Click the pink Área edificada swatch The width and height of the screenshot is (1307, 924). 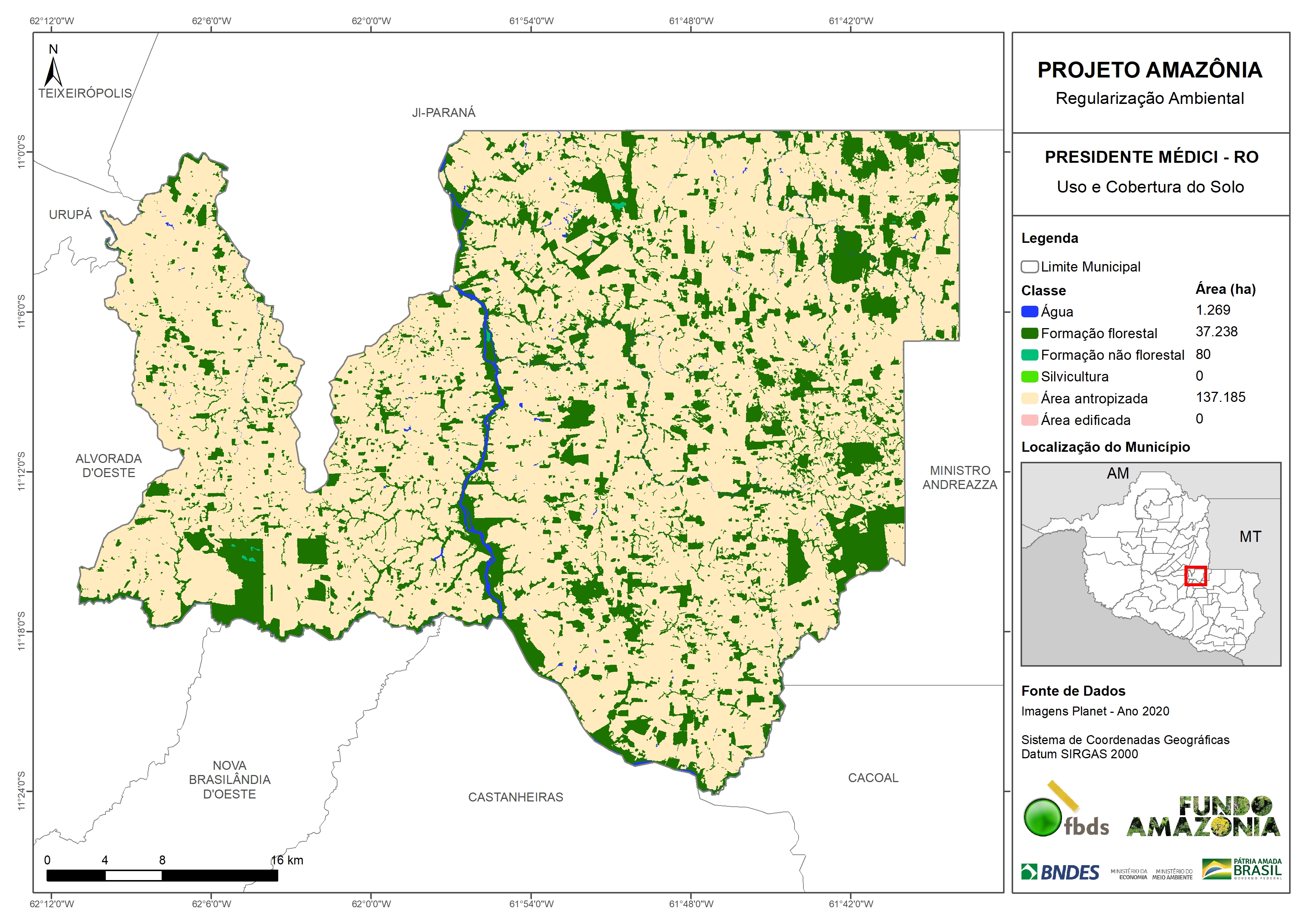tap(1029, 420)
